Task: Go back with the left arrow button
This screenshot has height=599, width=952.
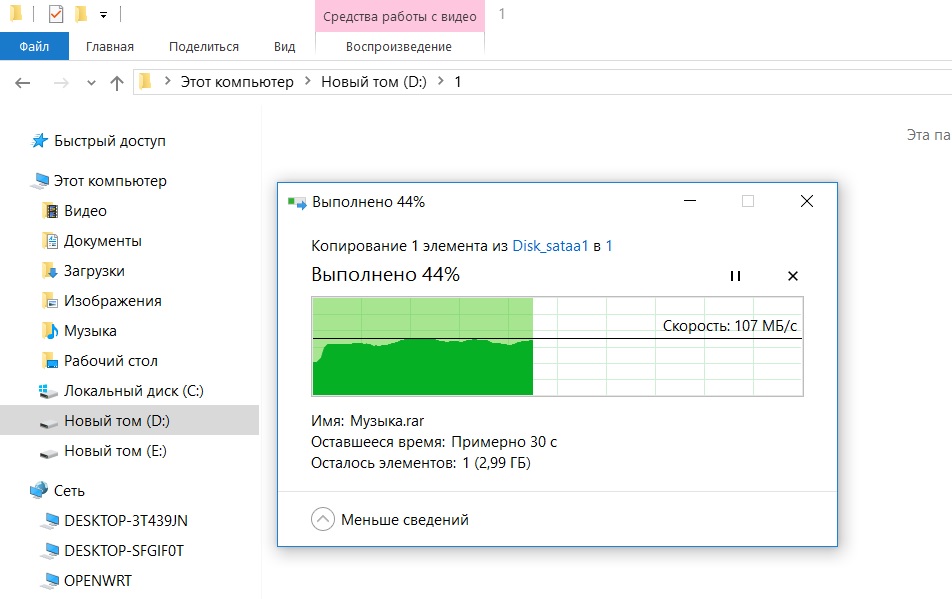Action: (22, 83)
